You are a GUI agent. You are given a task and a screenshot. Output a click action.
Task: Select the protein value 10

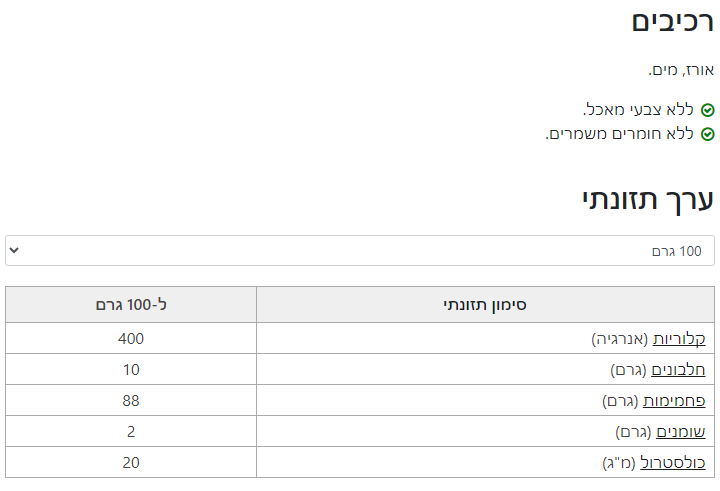[131, 370]
